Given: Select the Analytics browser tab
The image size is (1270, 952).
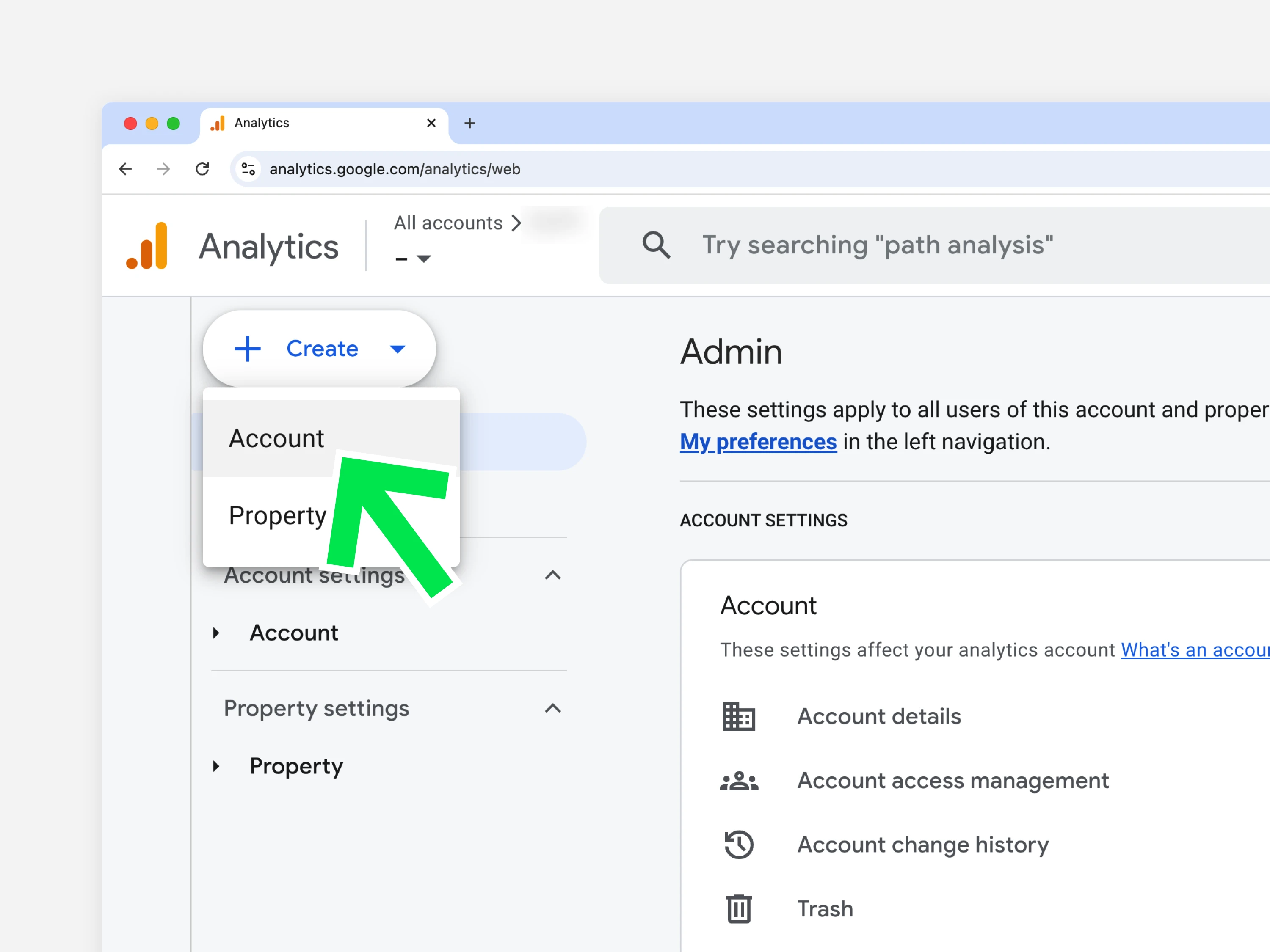Looking at the screenshot, I should tap(324, 124).
